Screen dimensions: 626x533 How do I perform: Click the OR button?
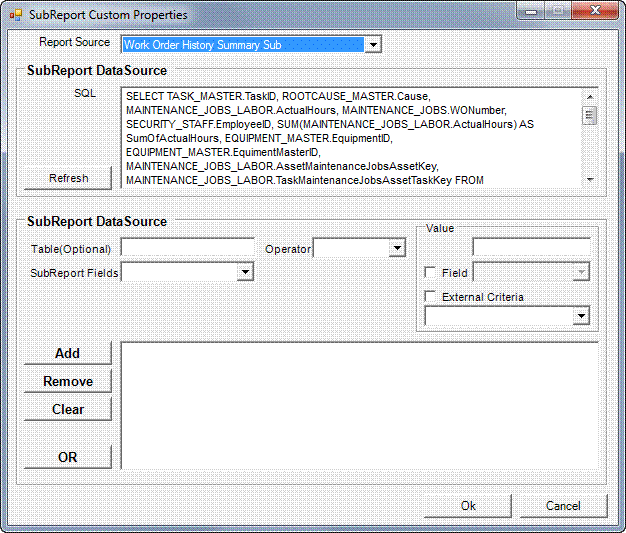(x=68, y=457)
